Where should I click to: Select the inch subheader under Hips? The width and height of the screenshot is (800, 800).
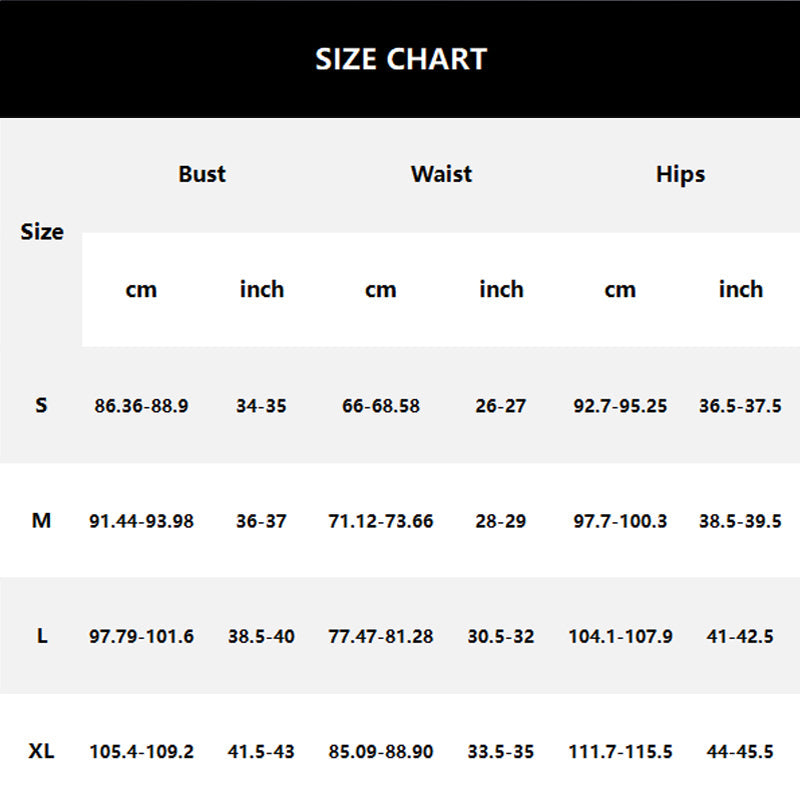tap(740, 290)
